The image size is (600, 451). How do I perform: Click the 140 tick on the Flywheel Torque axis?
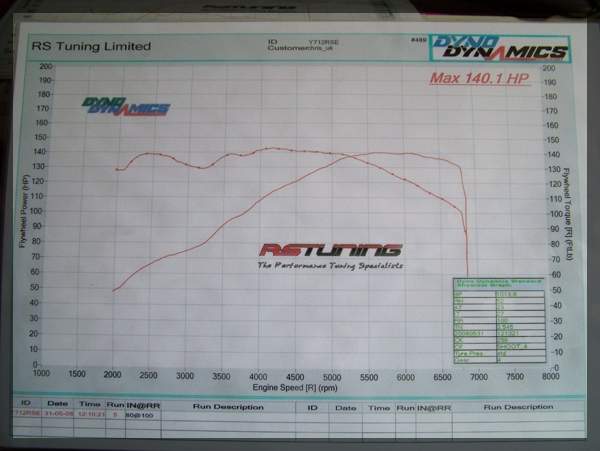[x=553, y=155]
